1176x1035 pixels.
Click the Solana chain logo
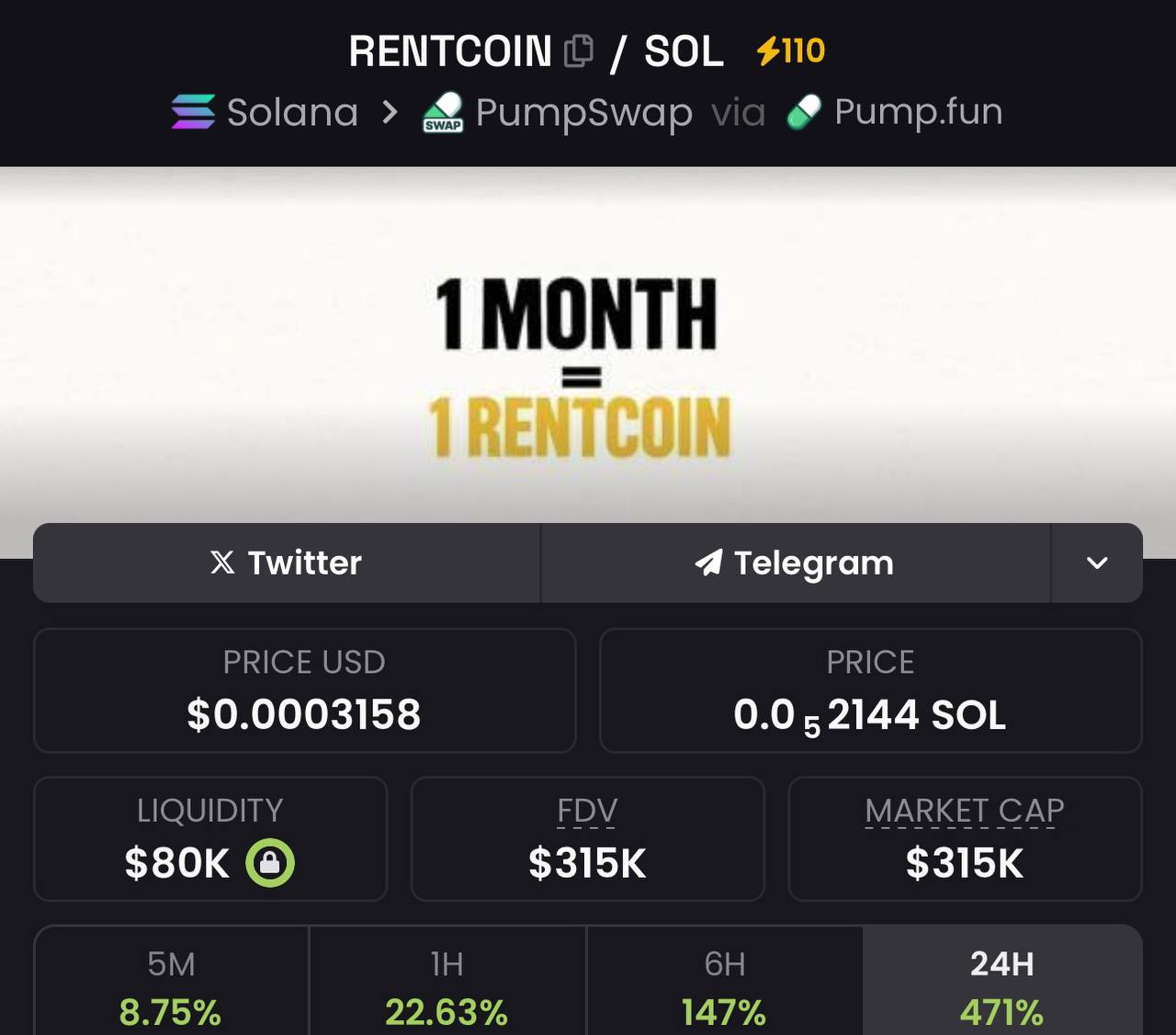193,112
